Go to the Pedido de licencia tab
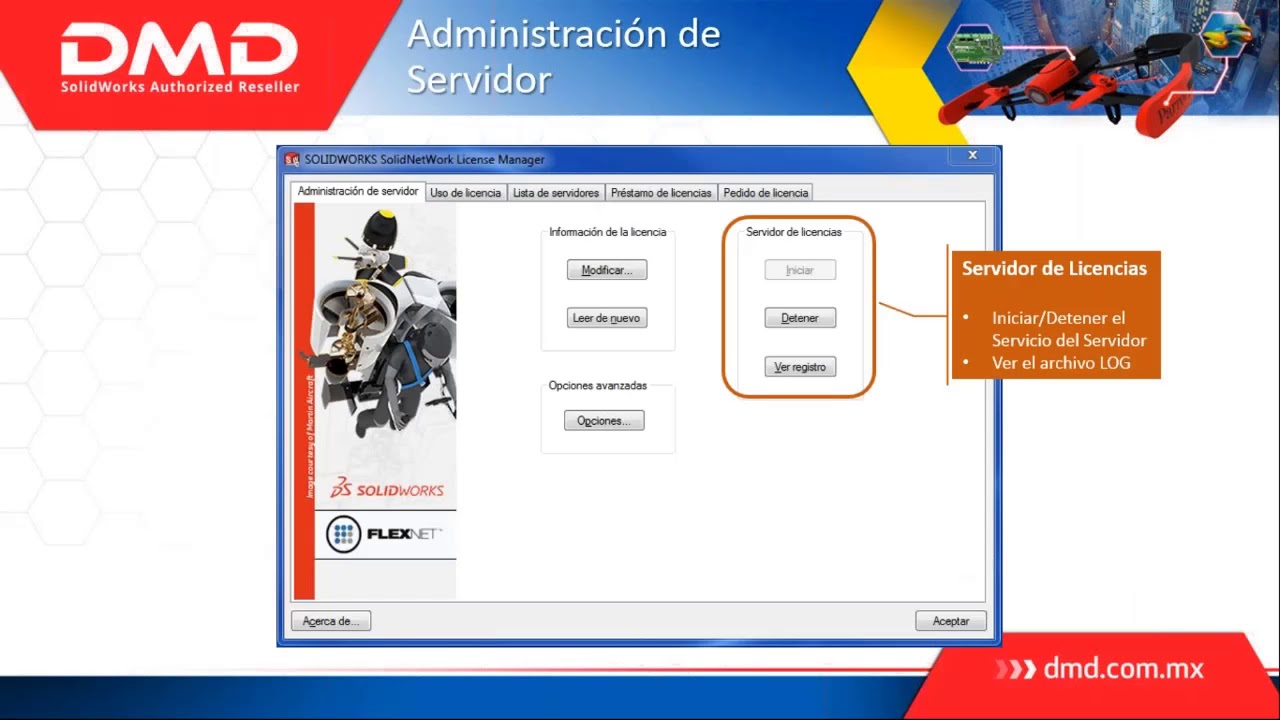The width and height of the screenshot is (1280, 720). click(765, 193)
